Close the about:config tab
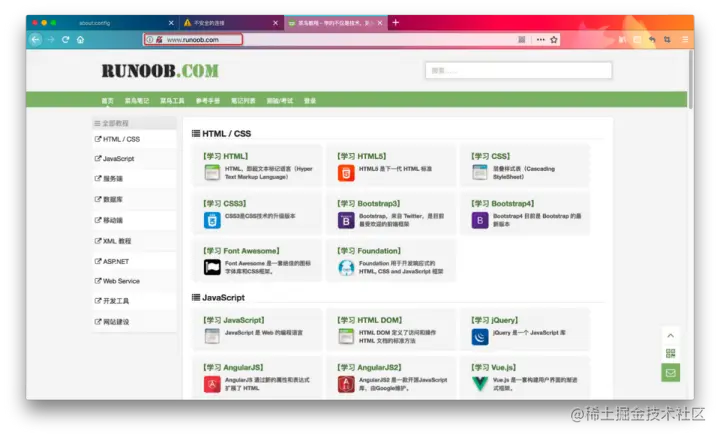Screen dimensions: 720x437 [x=171, y=22]
